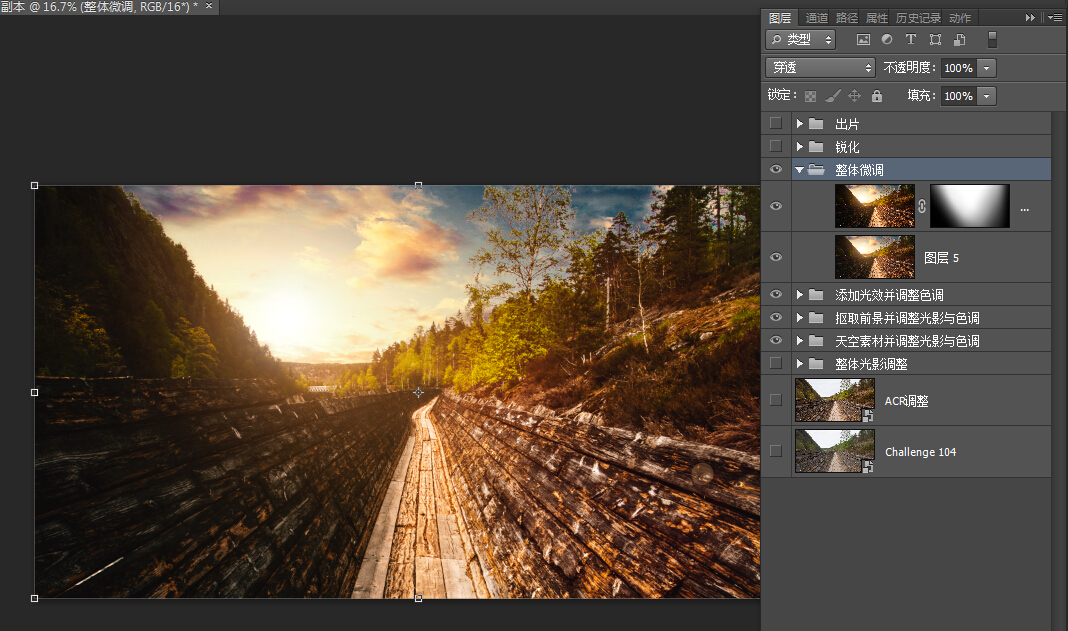Hide the 添加光效并调整色调 group
Image resolution: width=1068 pixels, height=631 pixels.
click(x=776, y=294)
